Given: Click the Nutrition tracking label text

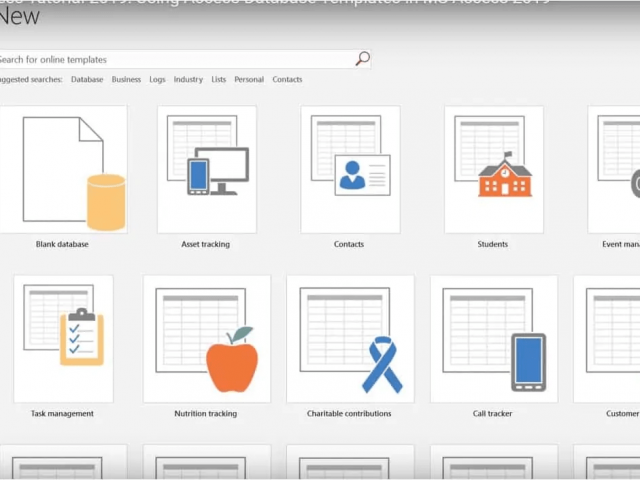Looking at the screenshot, I should (206, 413).
